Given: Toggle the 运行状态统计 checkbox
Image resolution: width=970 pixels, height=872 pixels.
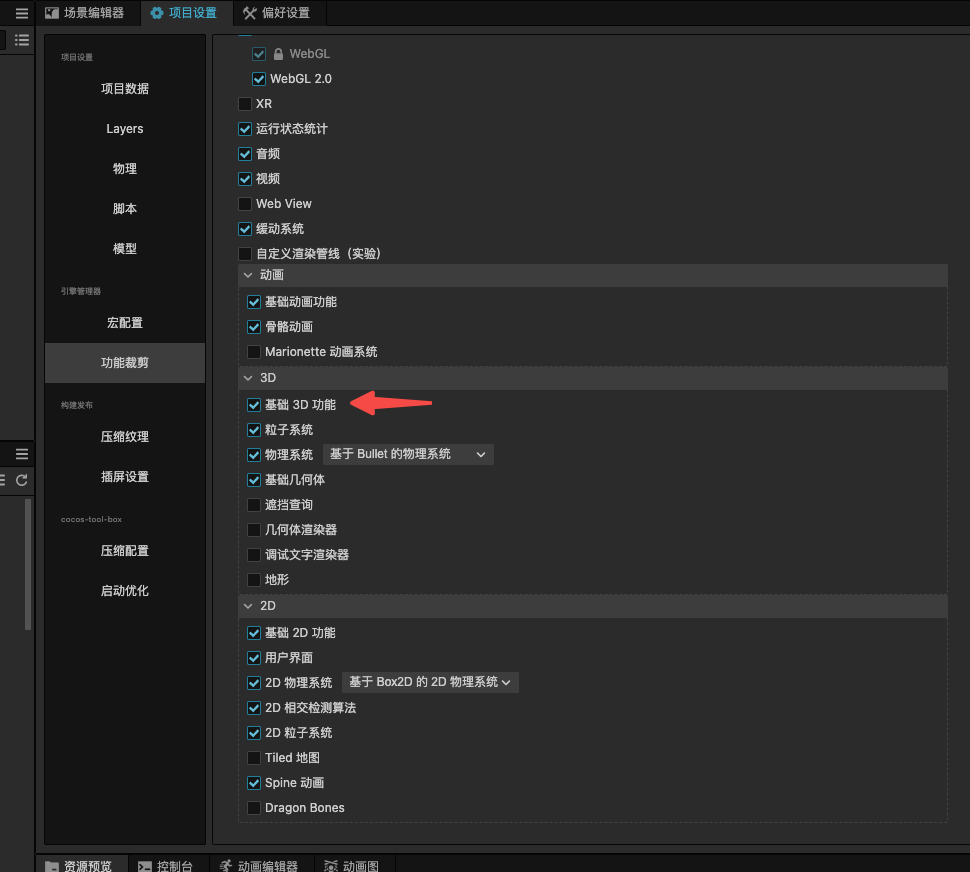Looking at the screenshot, I should [245, 129].
